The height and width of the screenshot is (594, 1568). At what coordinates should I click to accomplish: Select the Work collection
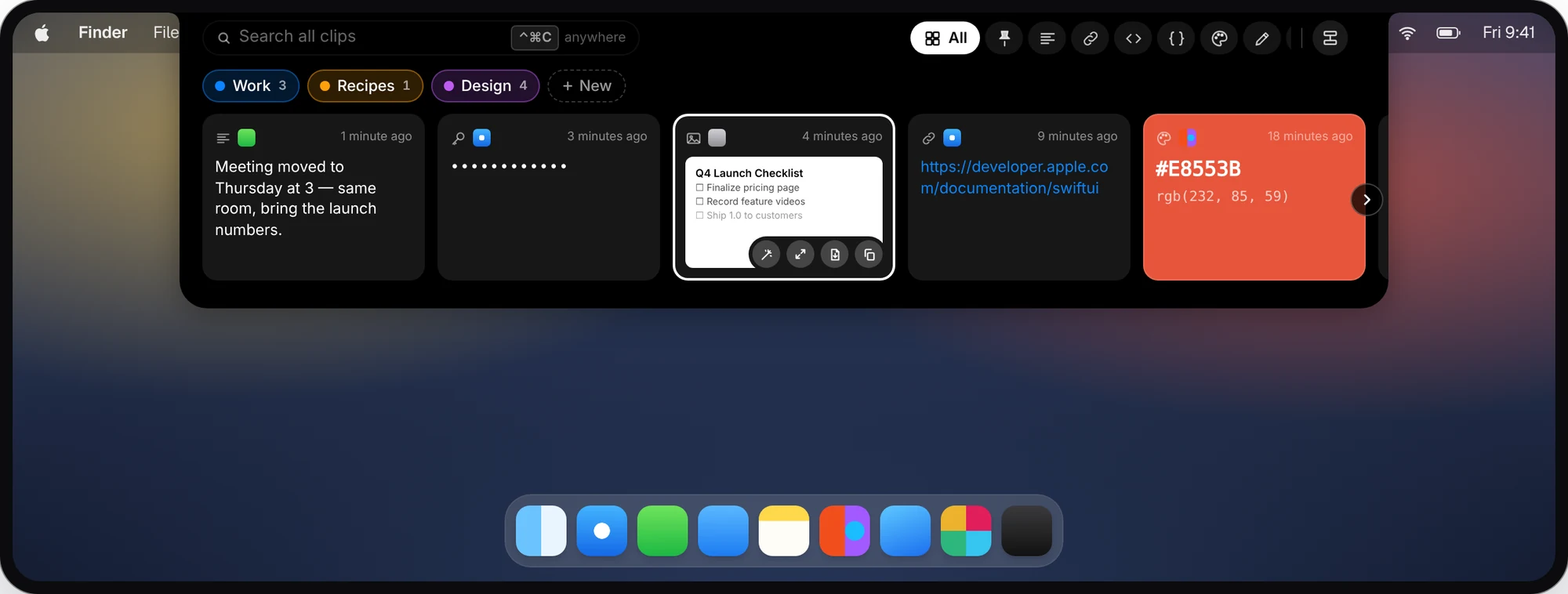click(x=251, y=85)
